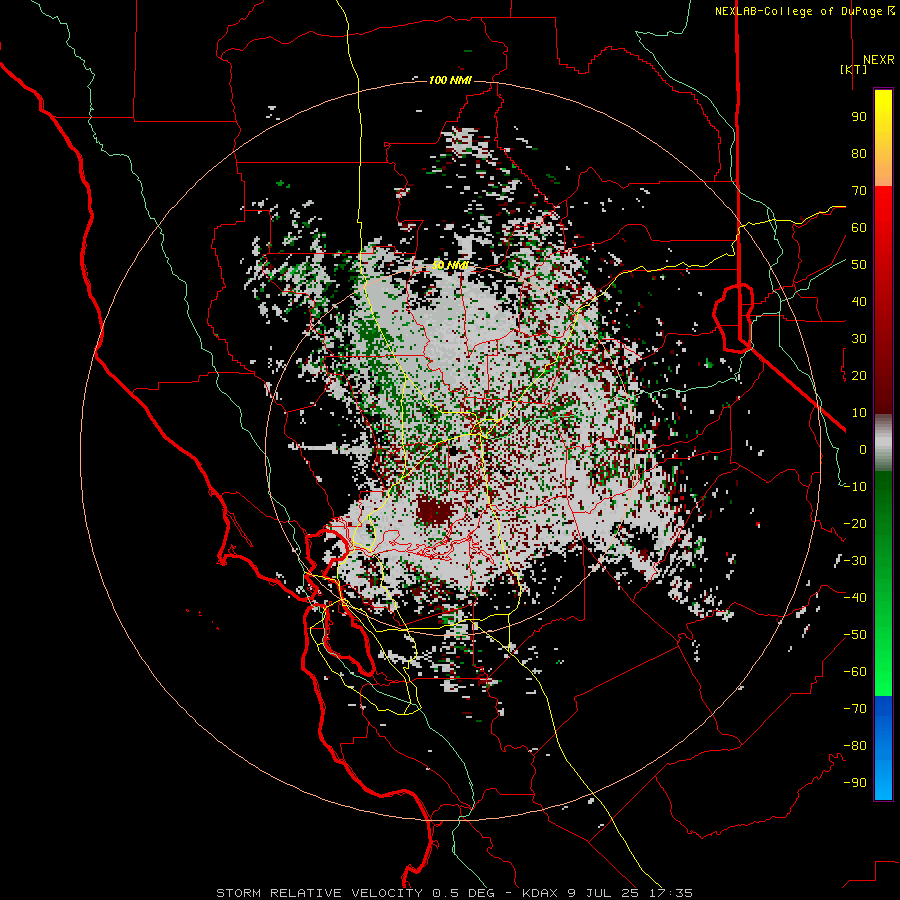Click the 10 value on the velocity scale

point(859,413)
